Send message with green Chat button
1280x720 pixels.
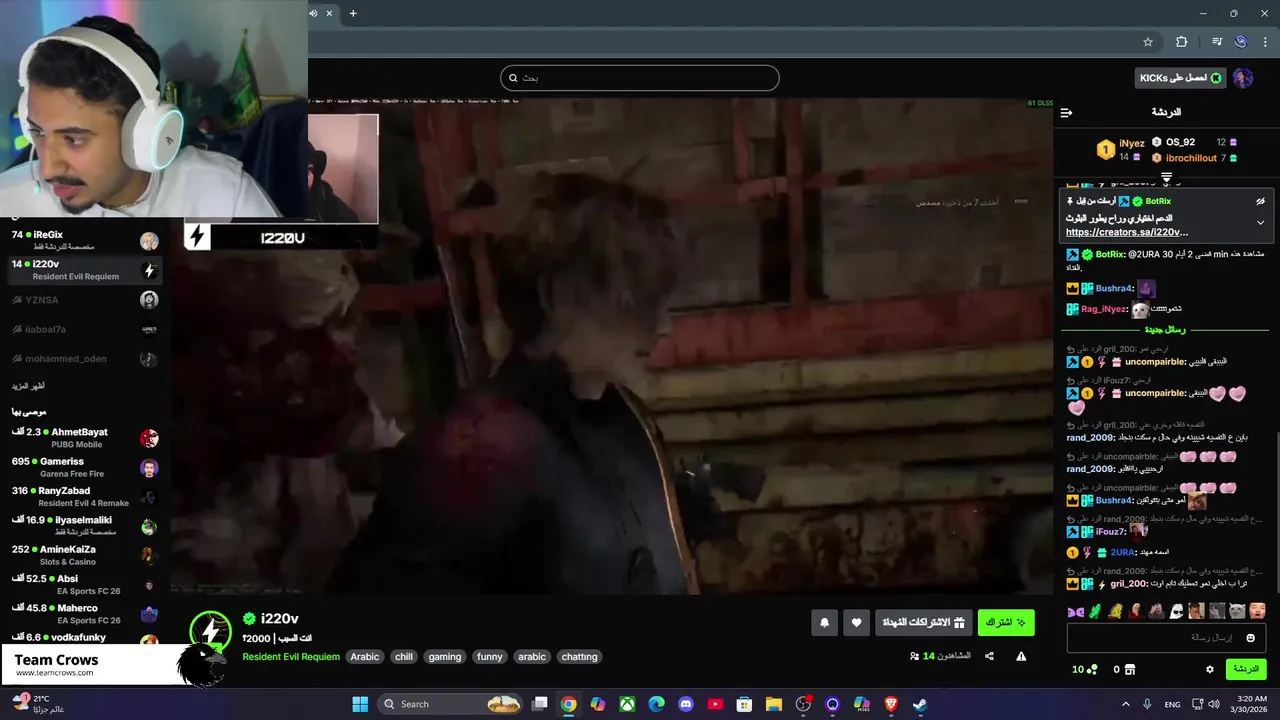click(1246, 669)
